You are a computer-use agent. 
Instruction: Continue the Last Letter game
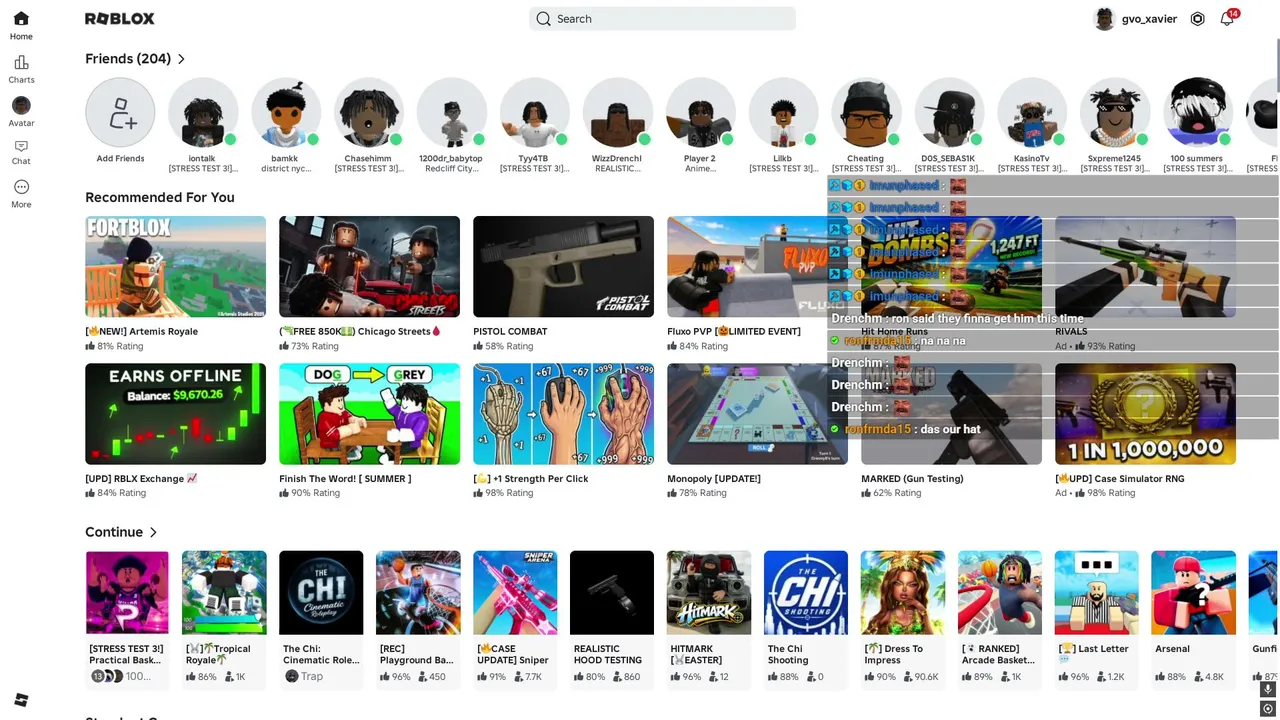pyautogui.click(x=1097, y=593)
